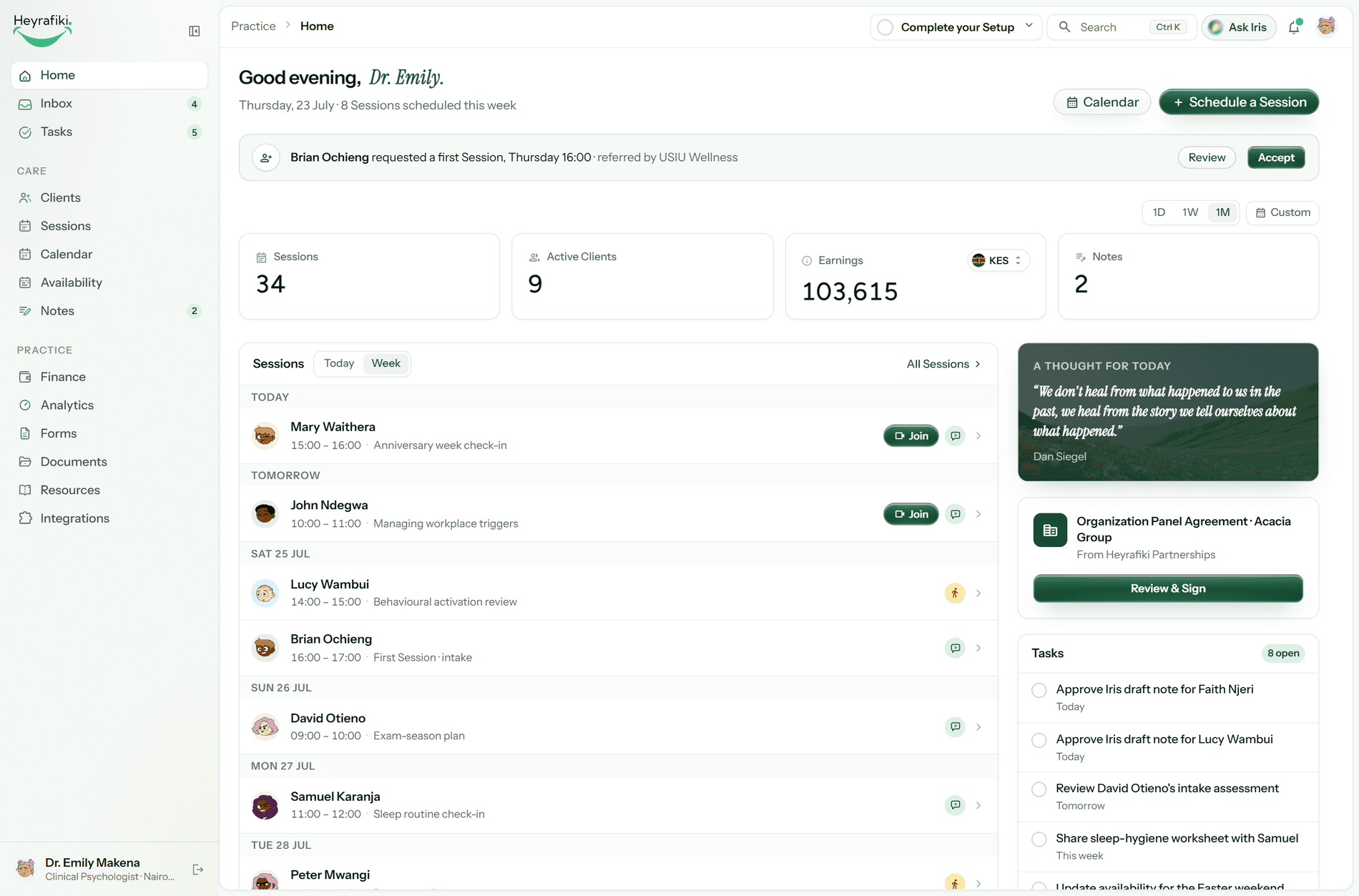Open Custom date range picker

1282,212
